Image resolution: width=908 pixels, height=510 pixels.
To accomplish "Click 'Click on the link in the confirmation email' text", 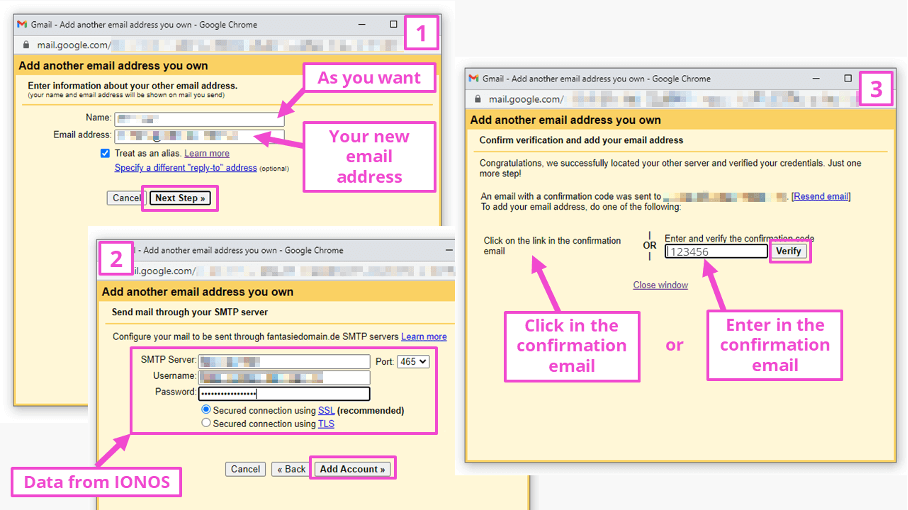I will pyautogui.click(x=552, y=246).
